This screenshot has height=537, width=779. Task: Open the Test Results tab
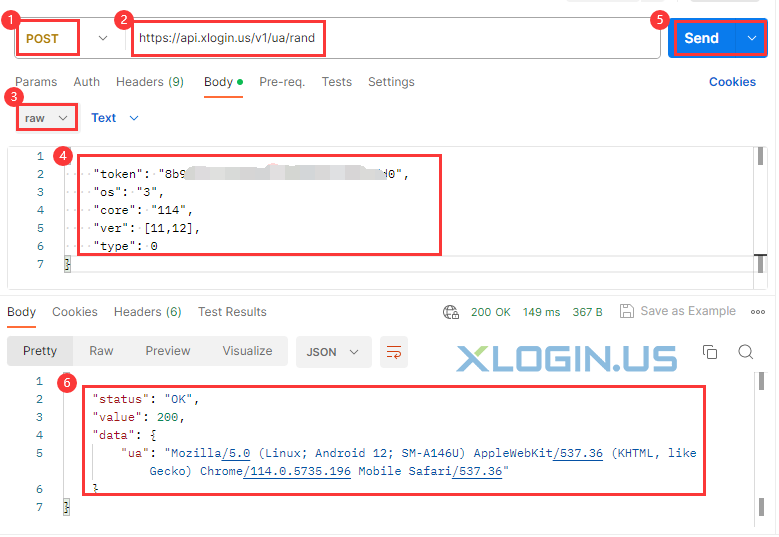[232, 312]
